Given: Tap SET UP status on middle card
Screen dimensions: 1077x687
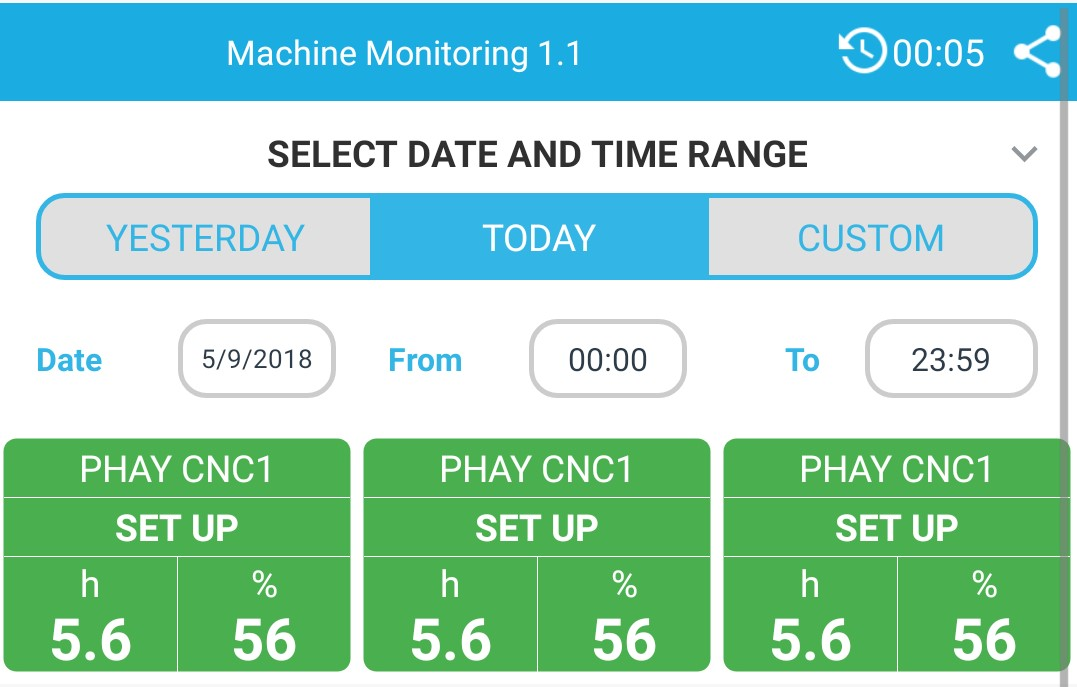Looking at the screenshot, I should (536, 528).
